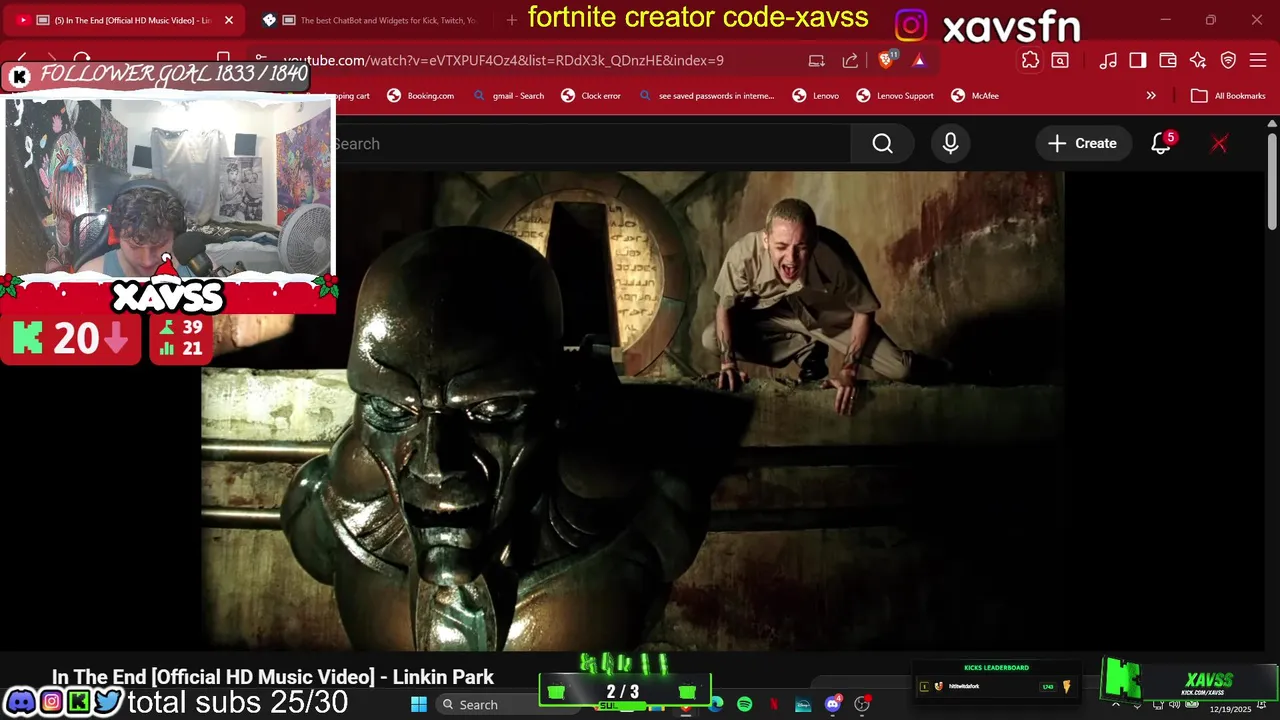Open the McAfee bookmark
This screenshot has width=1280, height=720.
pyautogui.click(x=975, y=95)
